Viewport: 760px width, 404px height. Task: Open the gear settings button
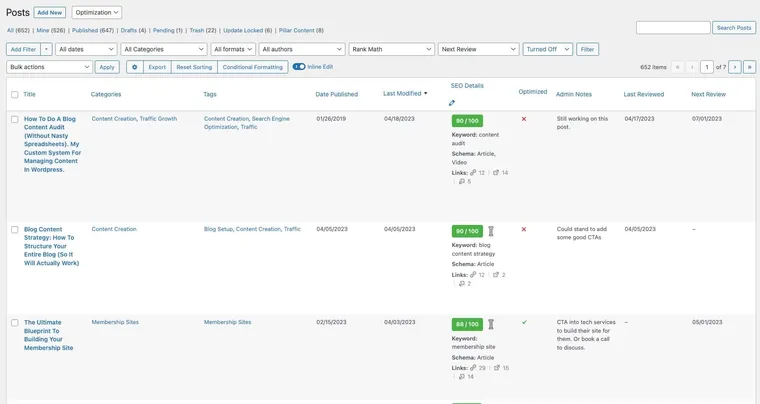(135, 67)
